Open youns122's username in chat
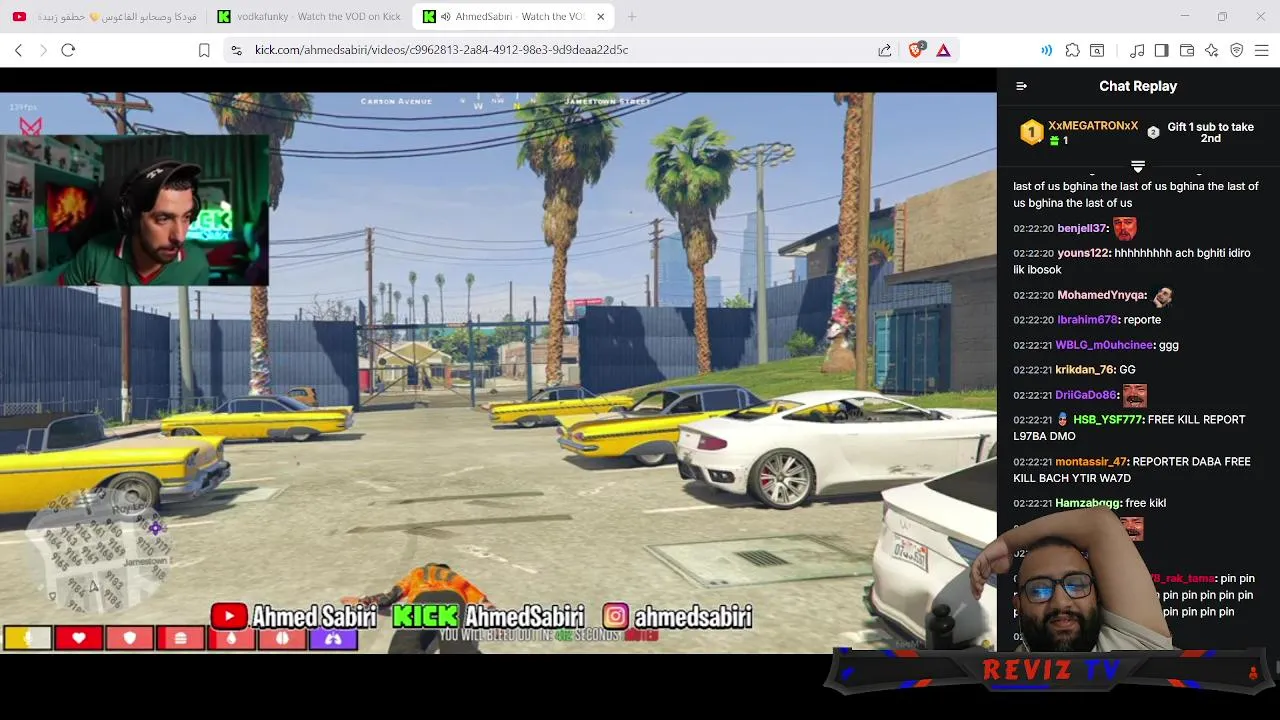This screenshot has height=720, width=1280. [1084, 253]
